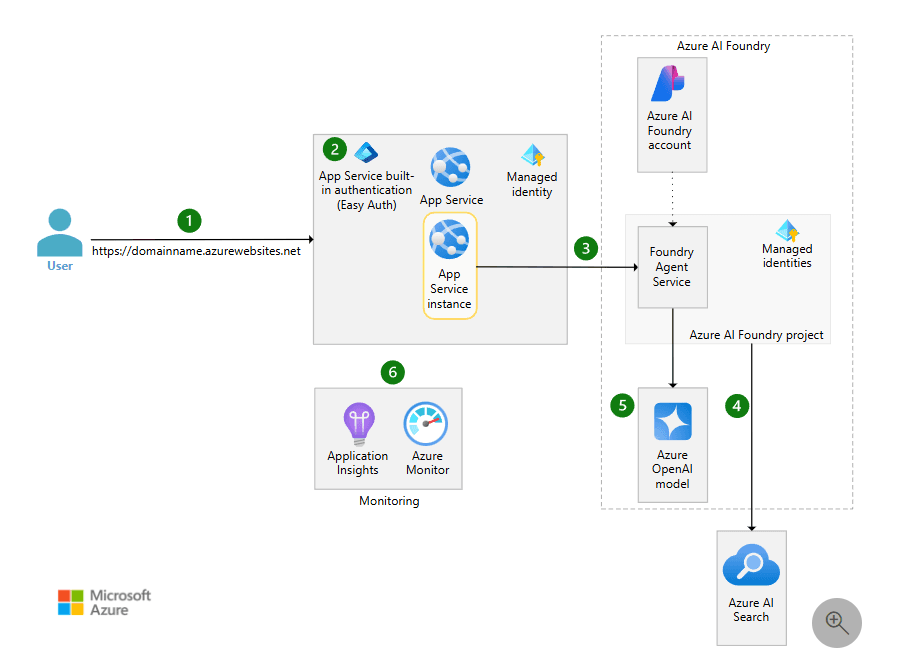
Task: Click the Easy Auth authentication icon
Action: click(365, 152)
